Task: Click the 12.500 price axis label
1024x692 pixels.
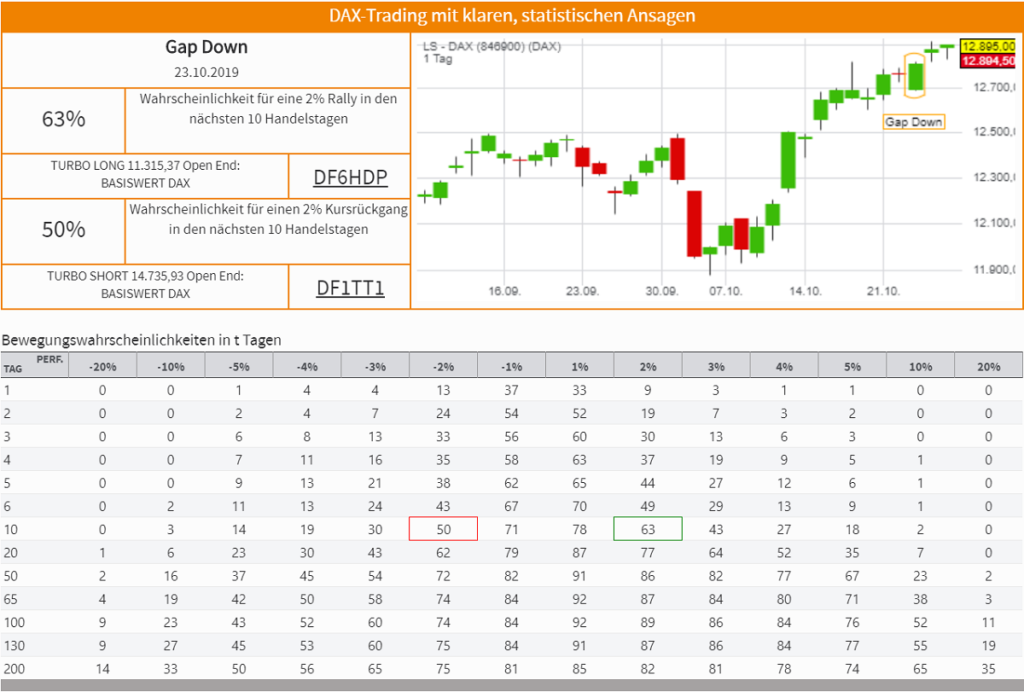Action: point(994,132)
